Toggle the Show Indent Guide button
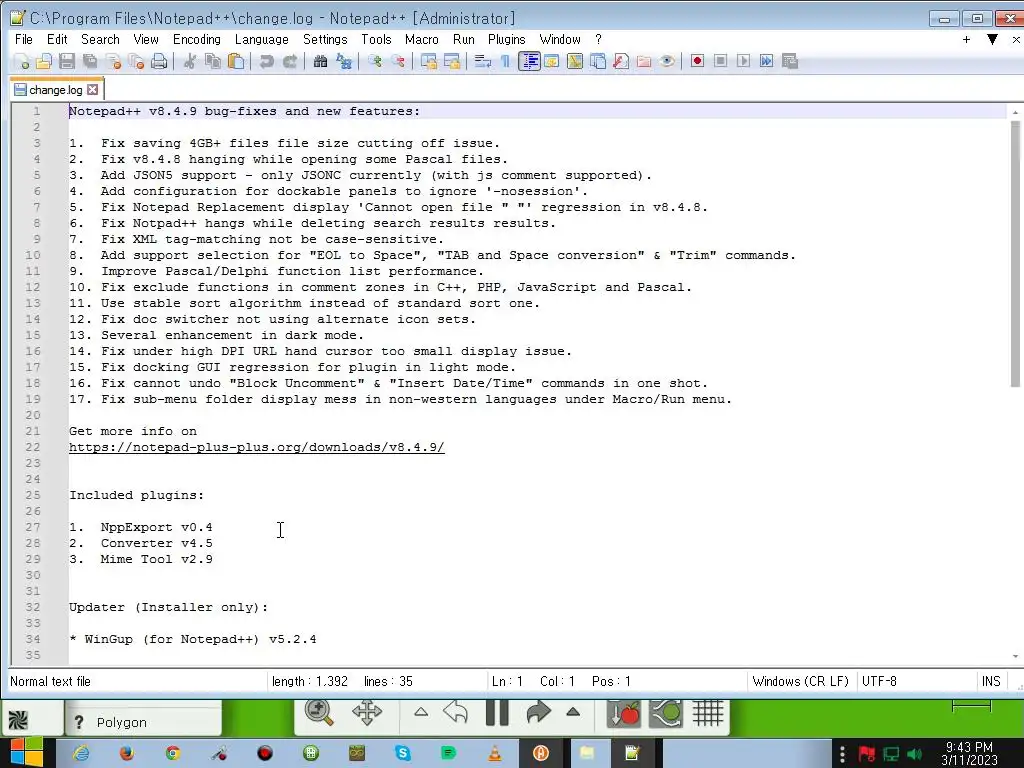This screenshot has width=1024, height=768. [x=529, y=61]
